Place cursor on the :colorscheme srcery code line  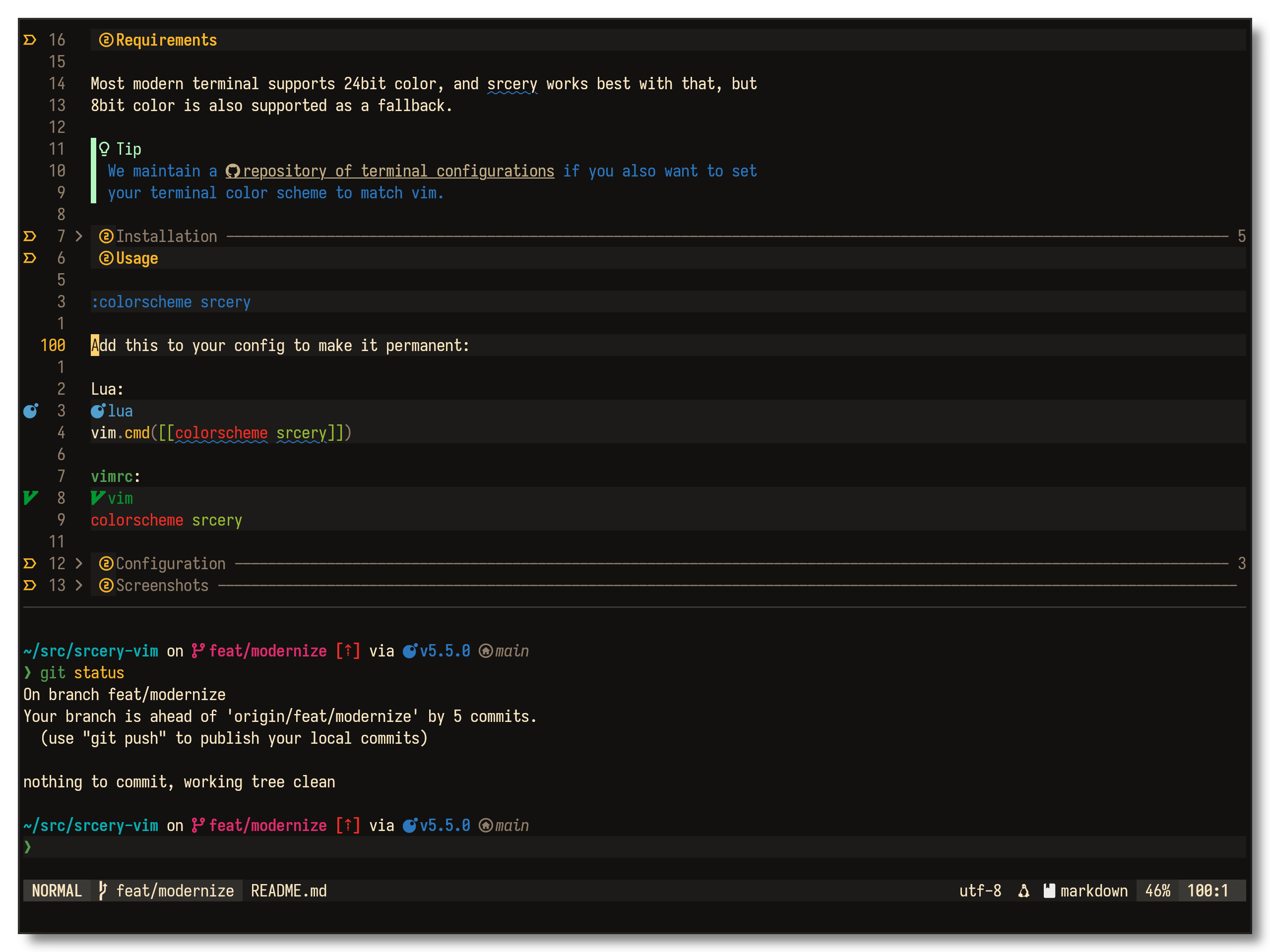point(171,302)
